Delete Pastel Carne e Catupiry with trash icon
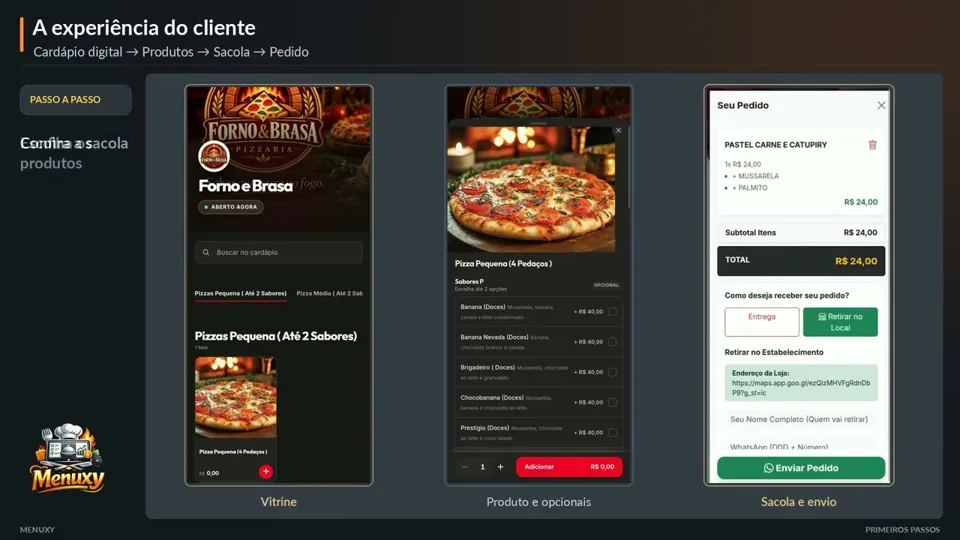This screenshot has height=540, width=960. point(872,145)
